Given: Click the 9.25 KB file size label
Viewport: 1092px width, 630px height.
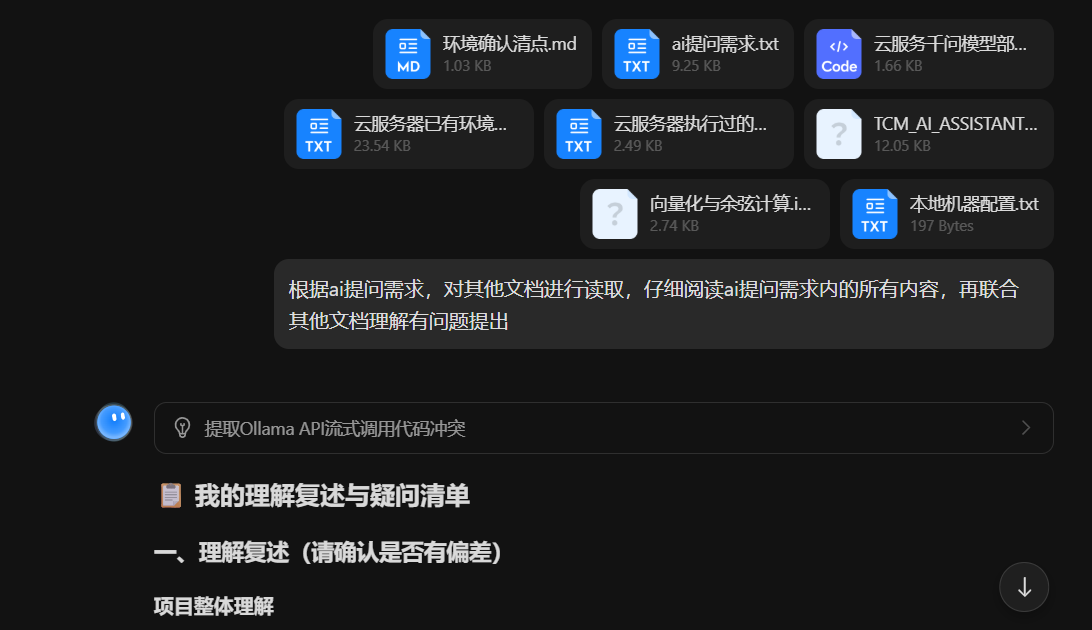Looking at the screenshot, I should click(696, 66).
